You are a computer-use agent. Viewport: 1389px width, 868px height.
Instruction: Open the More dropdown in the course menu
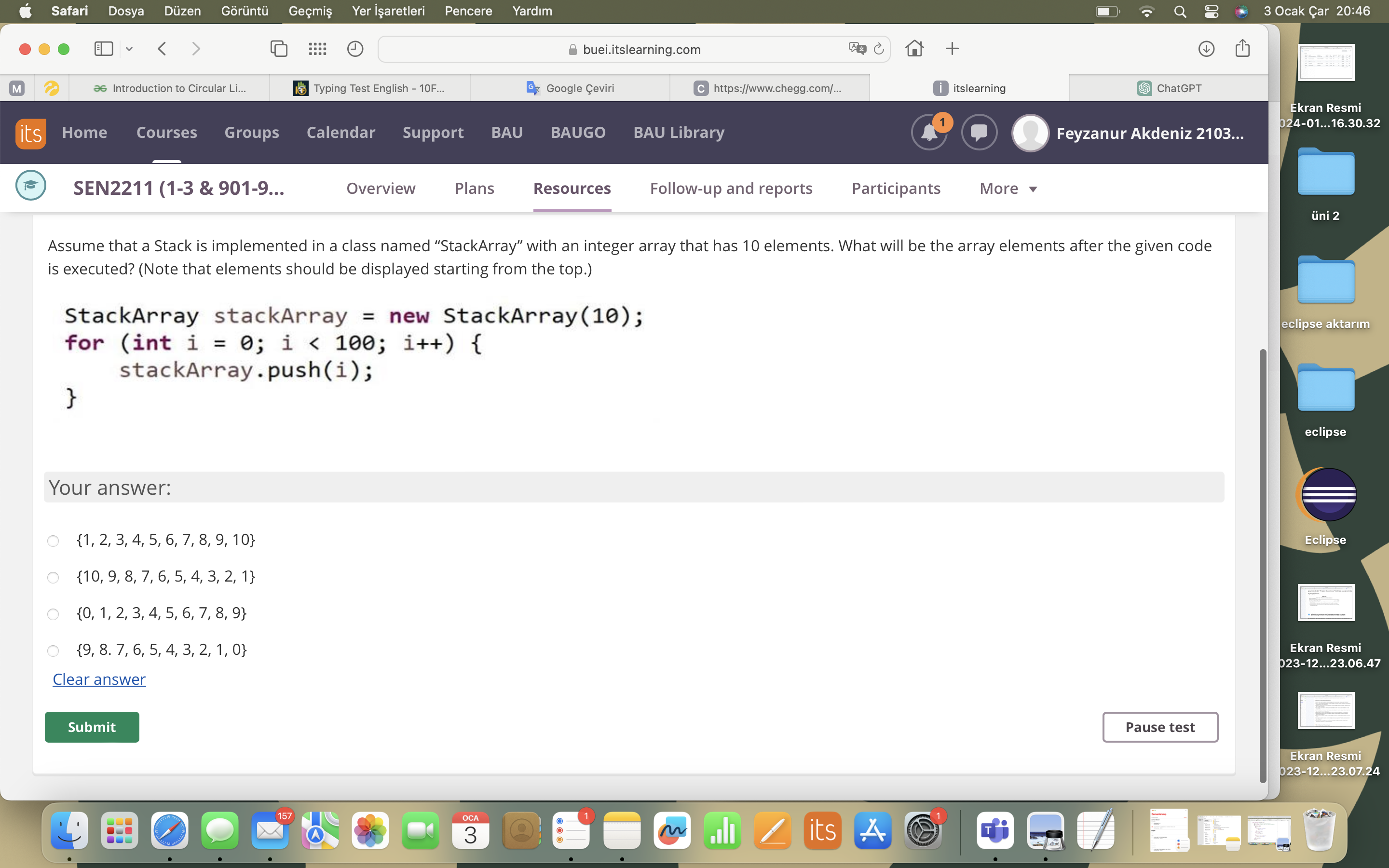coord(1008,188)
